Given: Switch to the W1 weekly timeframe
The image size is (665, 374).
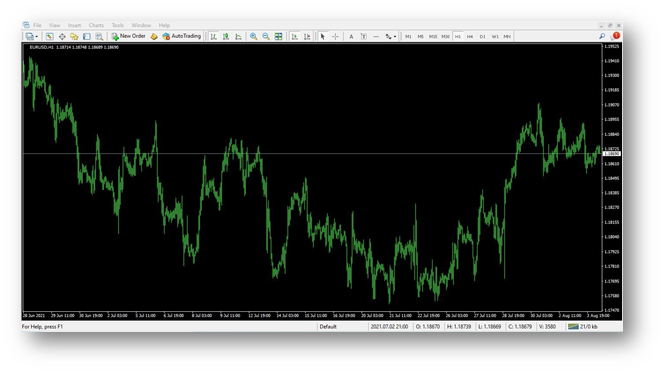Looking at the screenshot, I should (495, 36).
